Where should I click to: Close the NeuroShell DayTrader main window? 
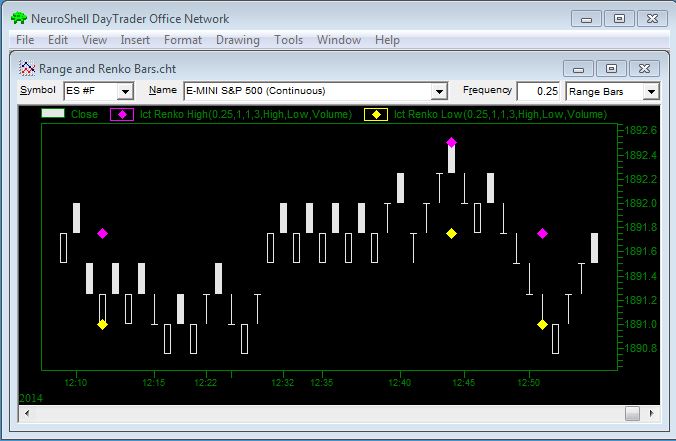pyautogui.click(x=652, y=19)
